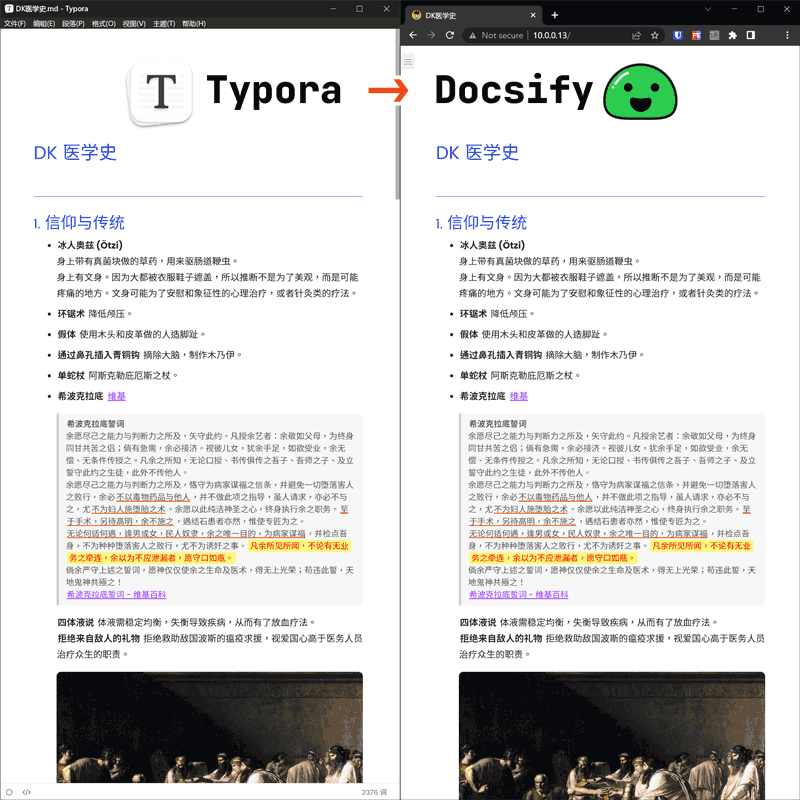Click the Typora vertical scrollbar thumb

tap(397, 115)
